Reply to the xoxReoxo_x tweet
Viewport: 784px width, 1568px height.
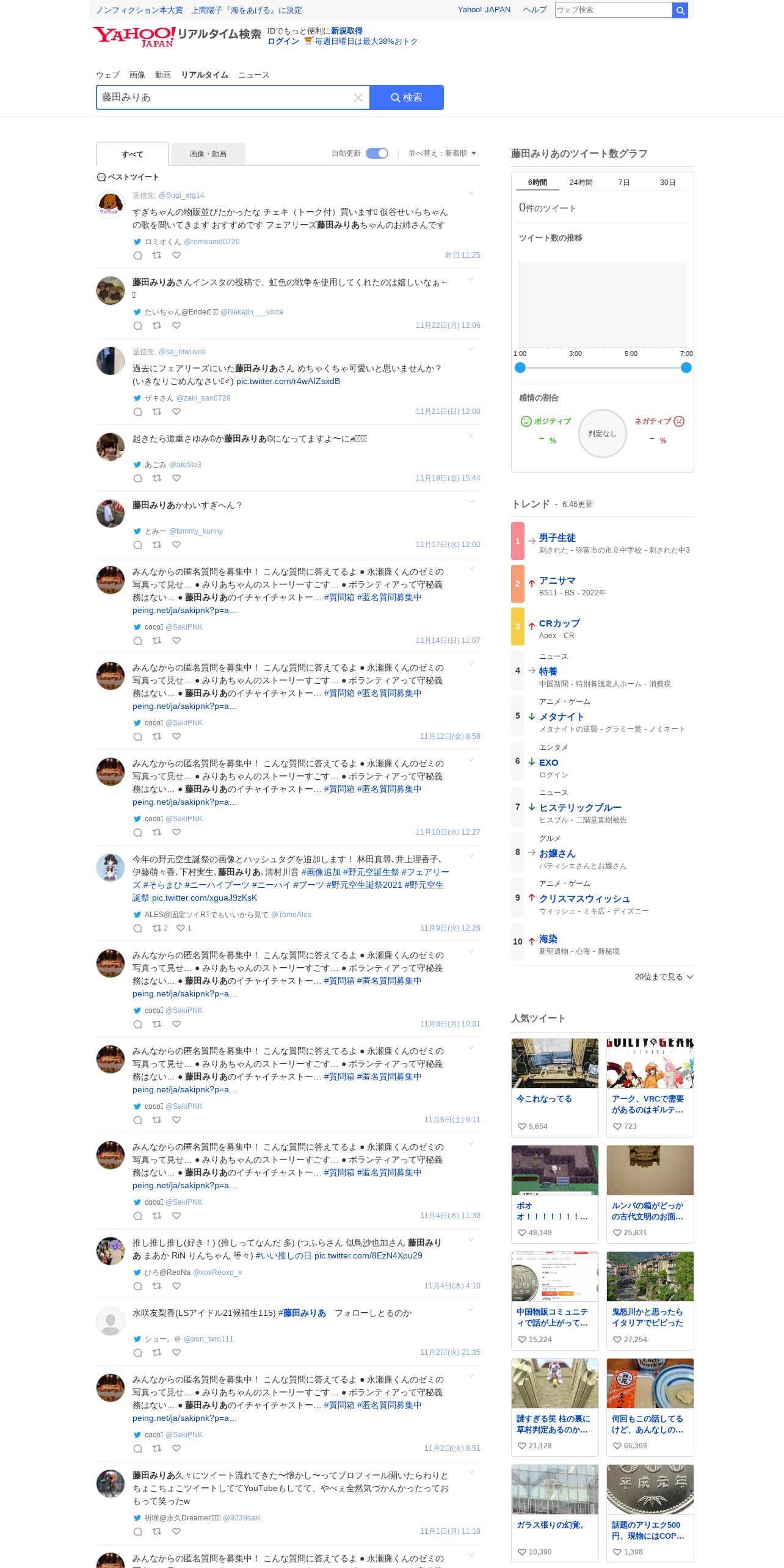[x=138, y=1286]
